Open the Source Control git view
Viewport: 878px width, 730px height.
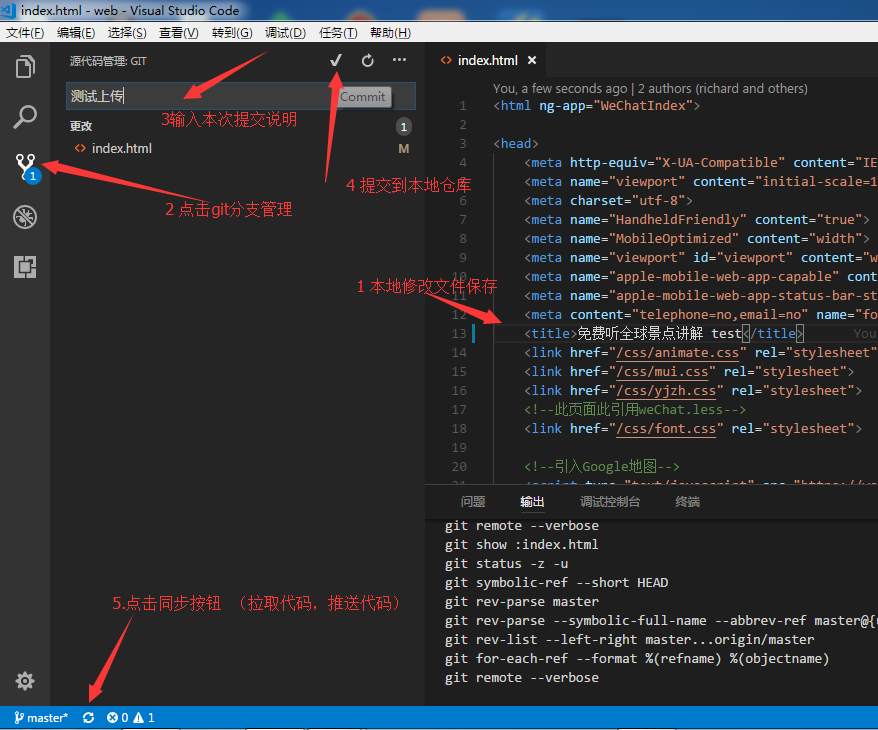[x=27, y=167]
